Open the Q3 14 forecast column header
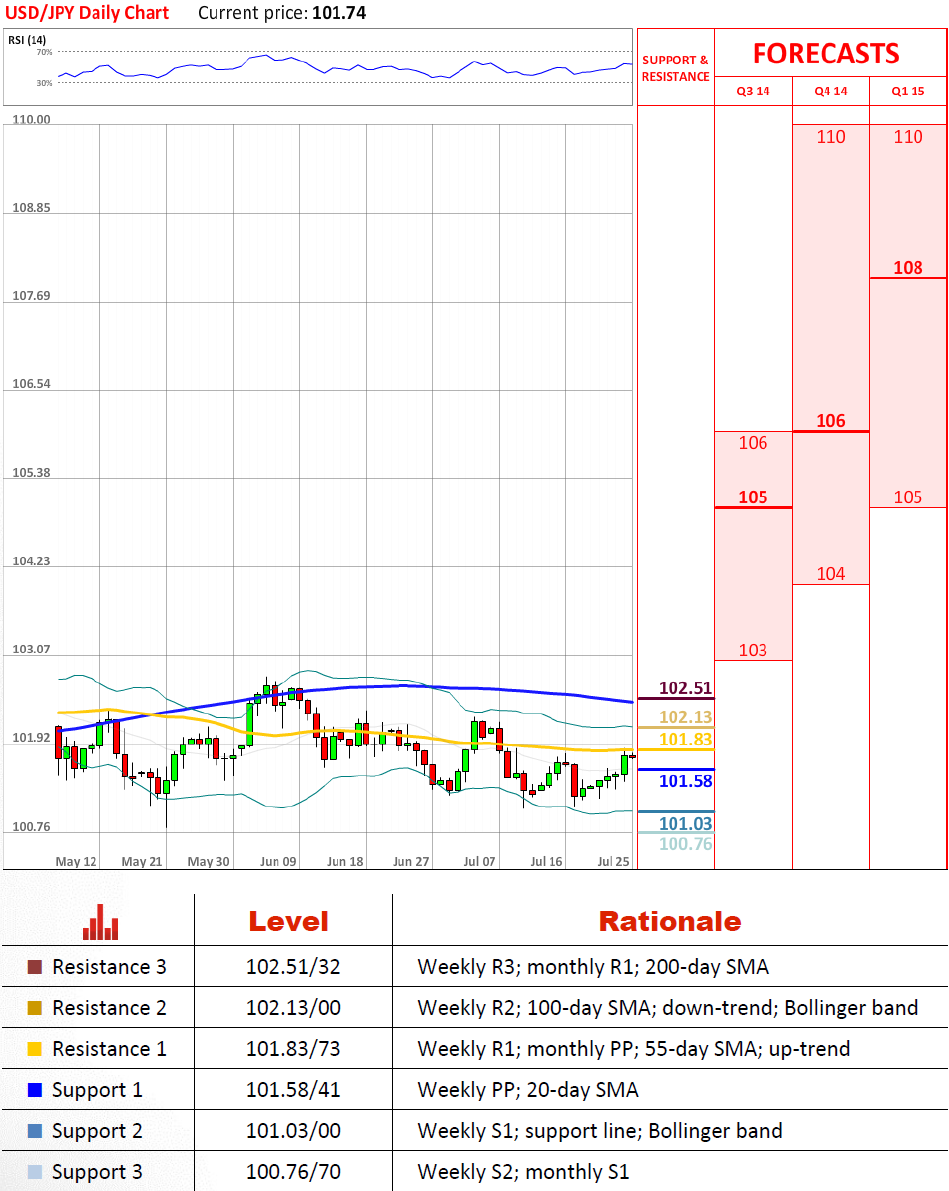Viewport: 949px width, 1191px height. 753,91
